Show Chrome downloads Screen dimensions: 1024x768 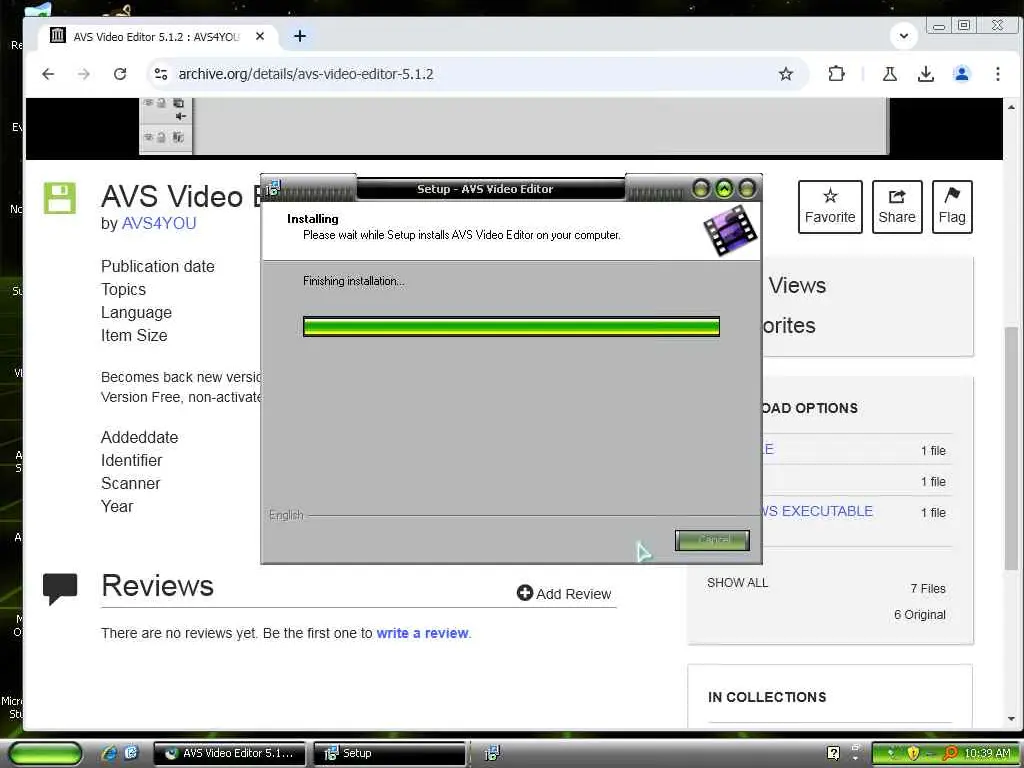click(x=925, y=74)
